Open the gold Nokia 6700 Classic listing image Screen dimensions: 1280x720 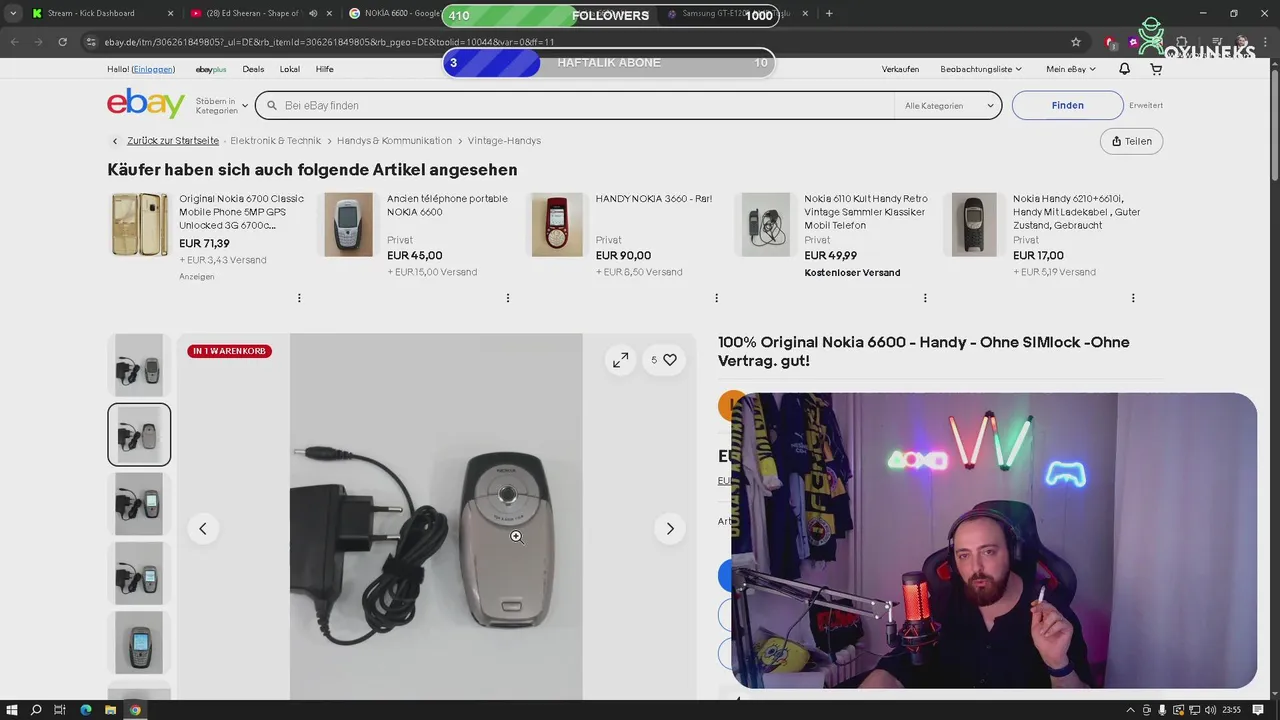(x=139, y=225)
